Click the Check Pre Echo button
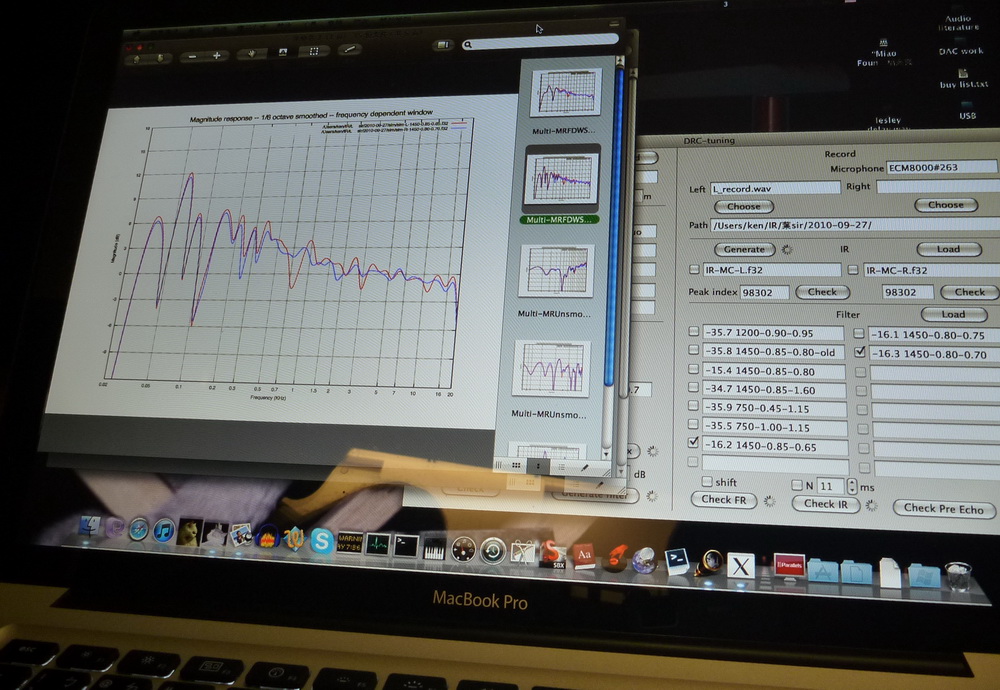 943,508
